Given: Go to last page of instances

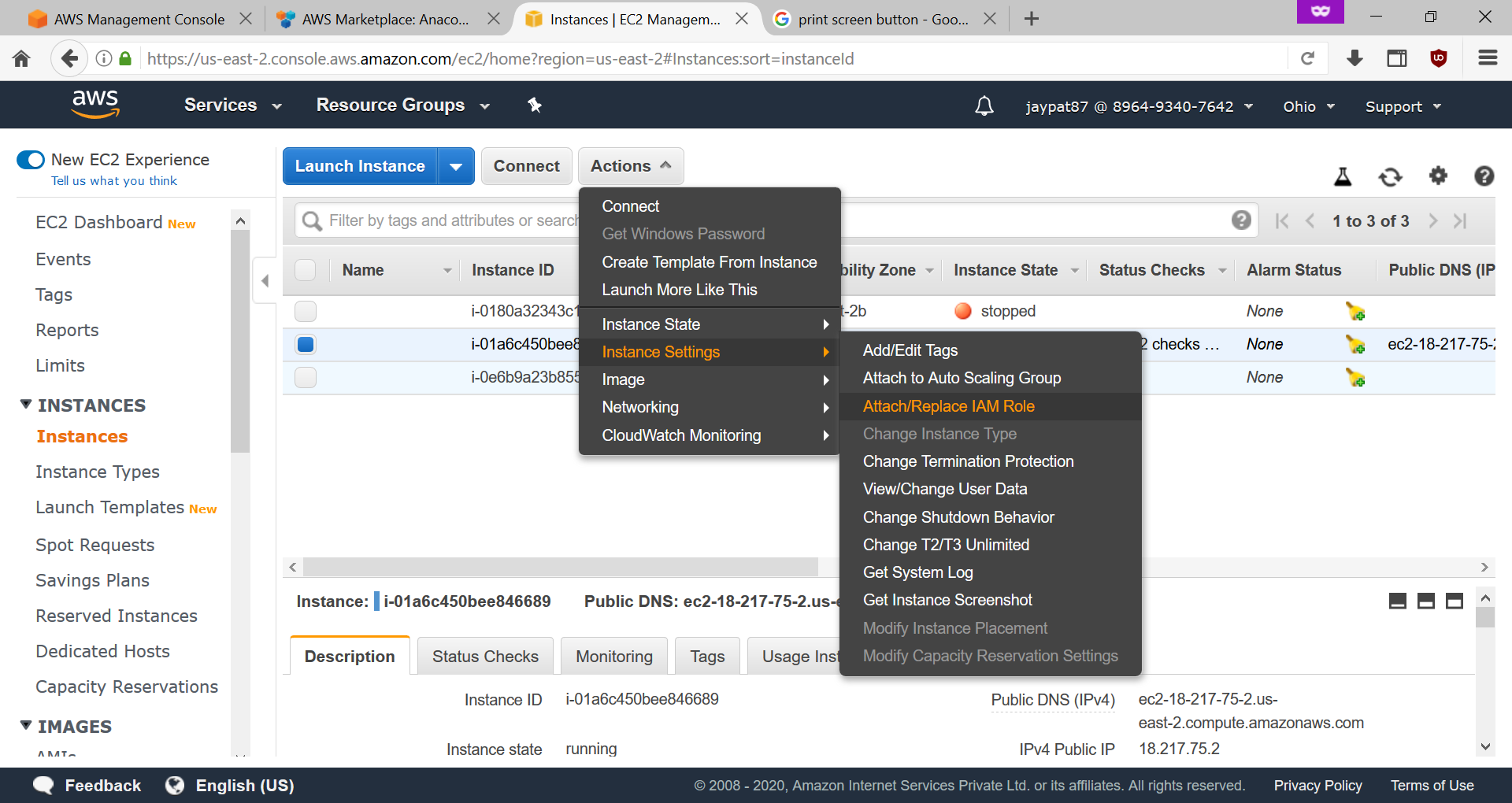Looking at the screenshot, I should click(1460, 221).
